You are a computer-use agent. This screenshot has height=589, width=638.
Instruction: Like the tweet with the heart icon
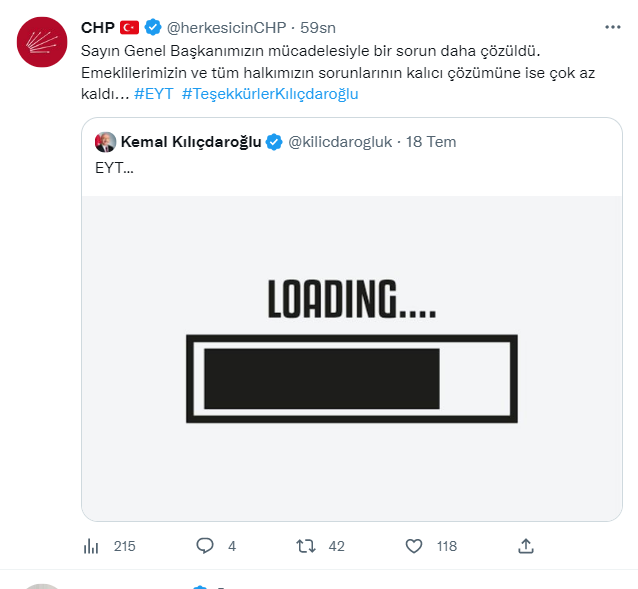[x=414, y=546]
